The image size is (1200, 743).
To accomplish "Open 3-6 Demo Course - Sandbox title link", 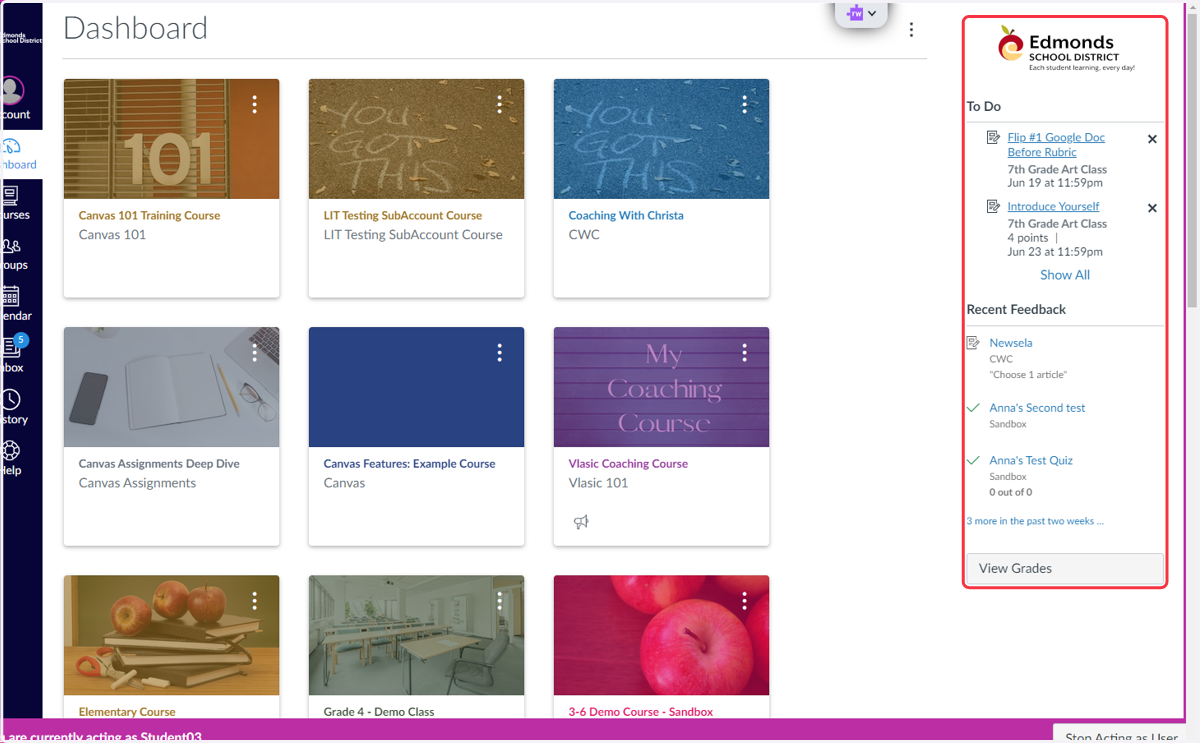I will [x=641, y=712].
